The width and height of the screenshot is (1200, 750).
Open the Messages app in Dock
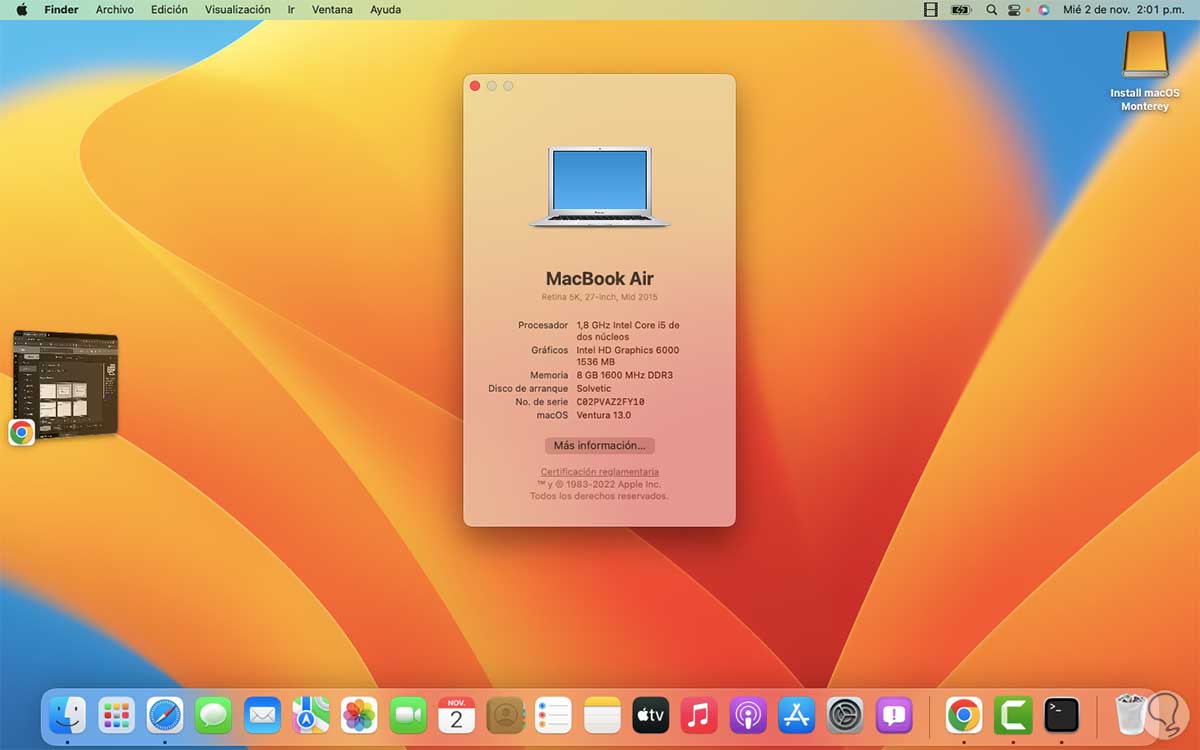click(x=213, y=716)
